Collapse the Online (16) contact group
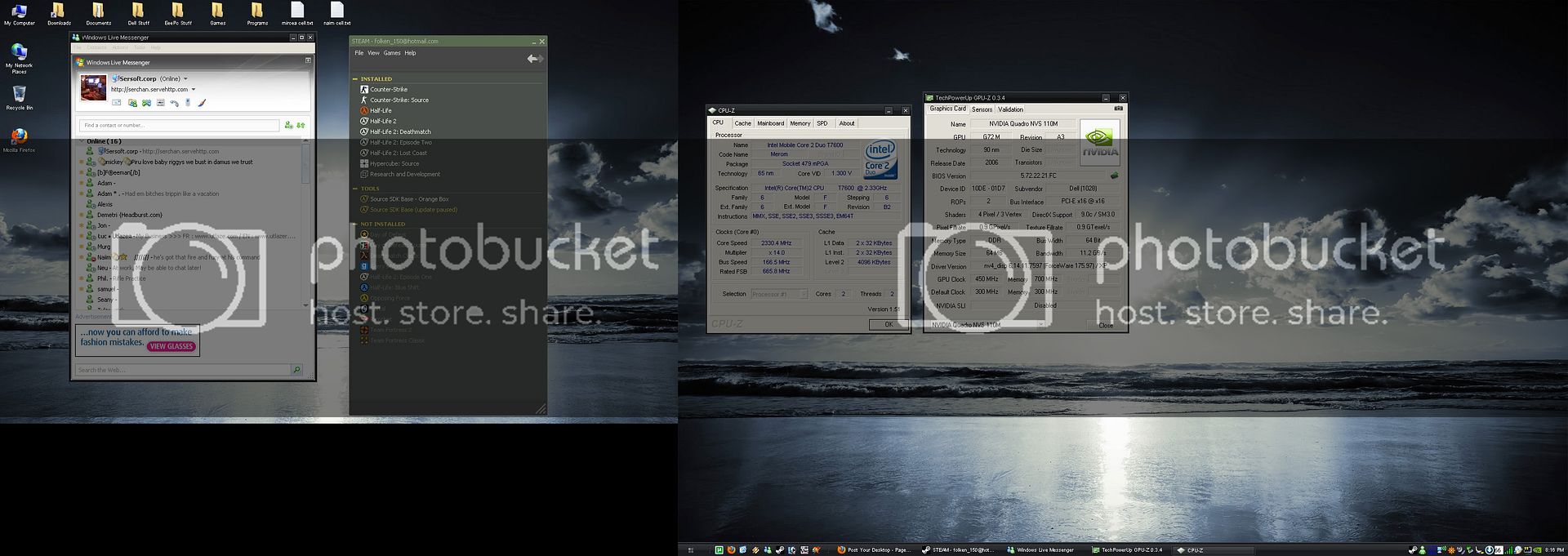The width and height of the screenshot is (1568, 556). point(82,141)
